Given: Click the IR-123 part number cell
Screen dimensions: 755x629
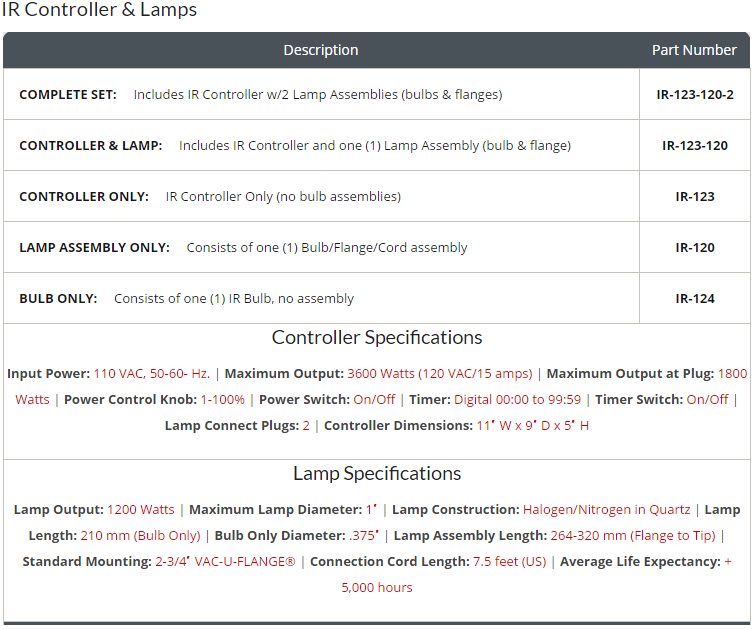Looking at the screenshot, I should 694,197.
